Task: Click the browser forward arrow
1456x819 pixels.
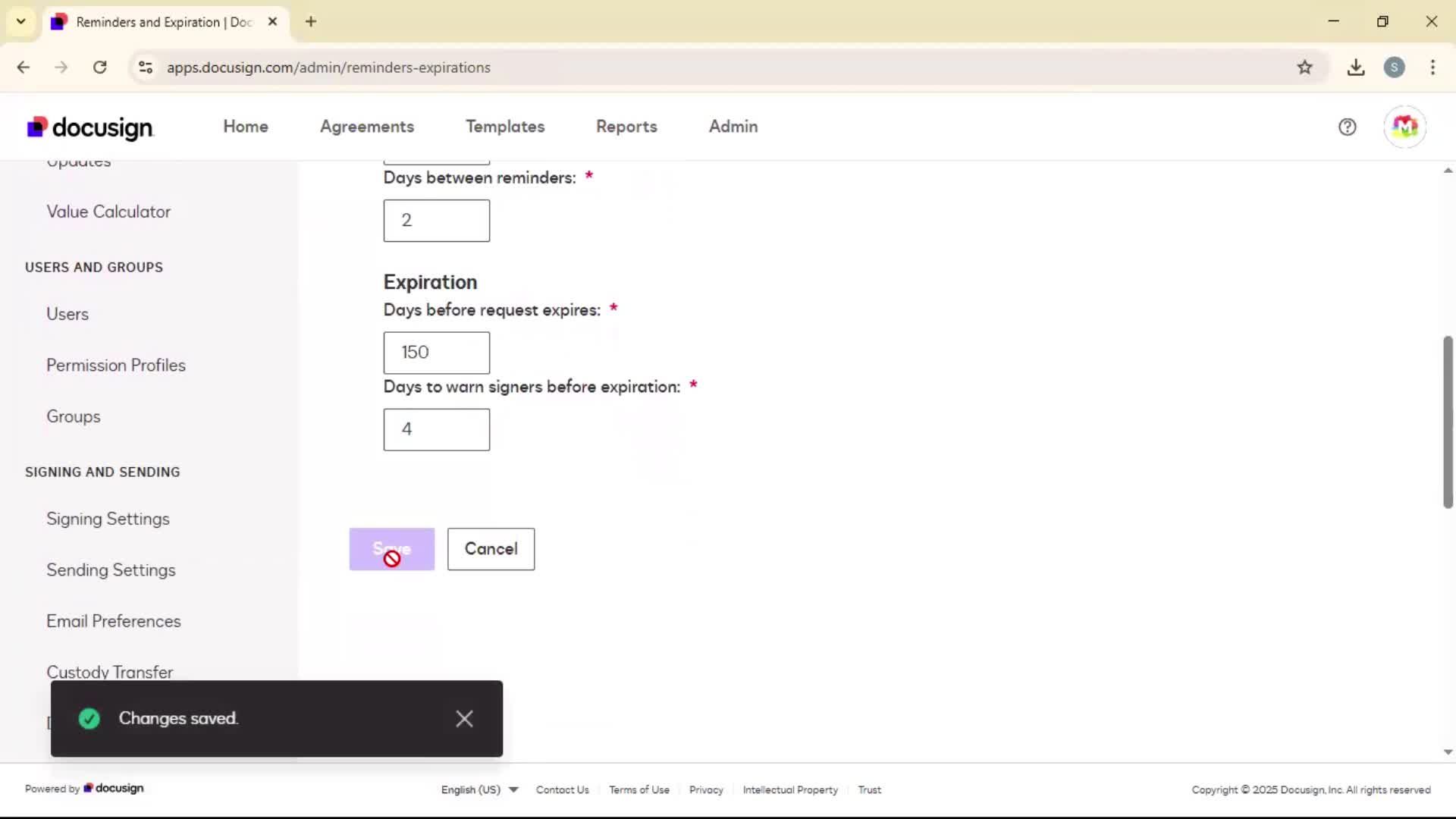Action: coord(61,67)
